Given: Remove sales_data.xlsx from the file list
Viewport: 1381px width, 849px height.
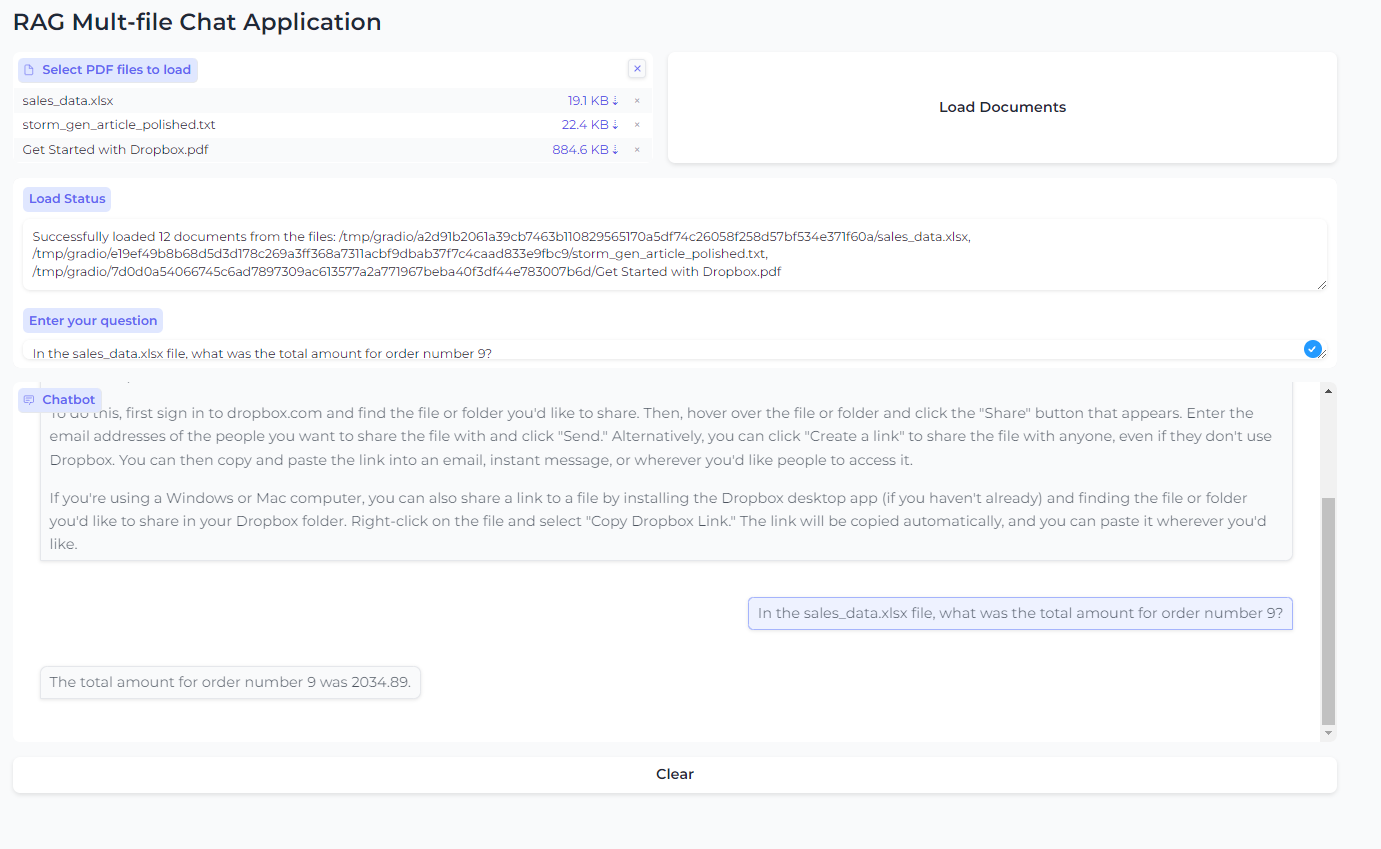Looking at the screenshot, I should pos(637,100).
